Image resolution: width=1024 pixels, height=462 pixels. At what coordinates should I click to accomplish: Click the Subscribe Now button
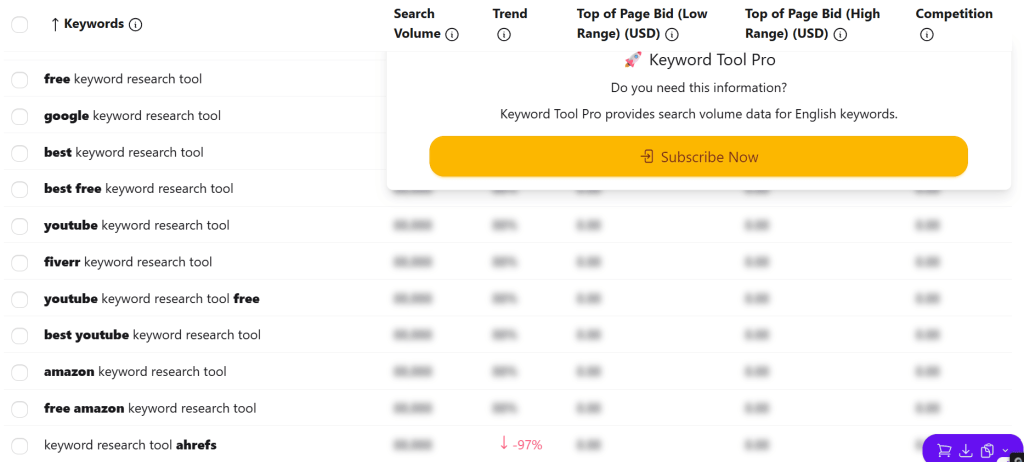(x=698, y=157)
